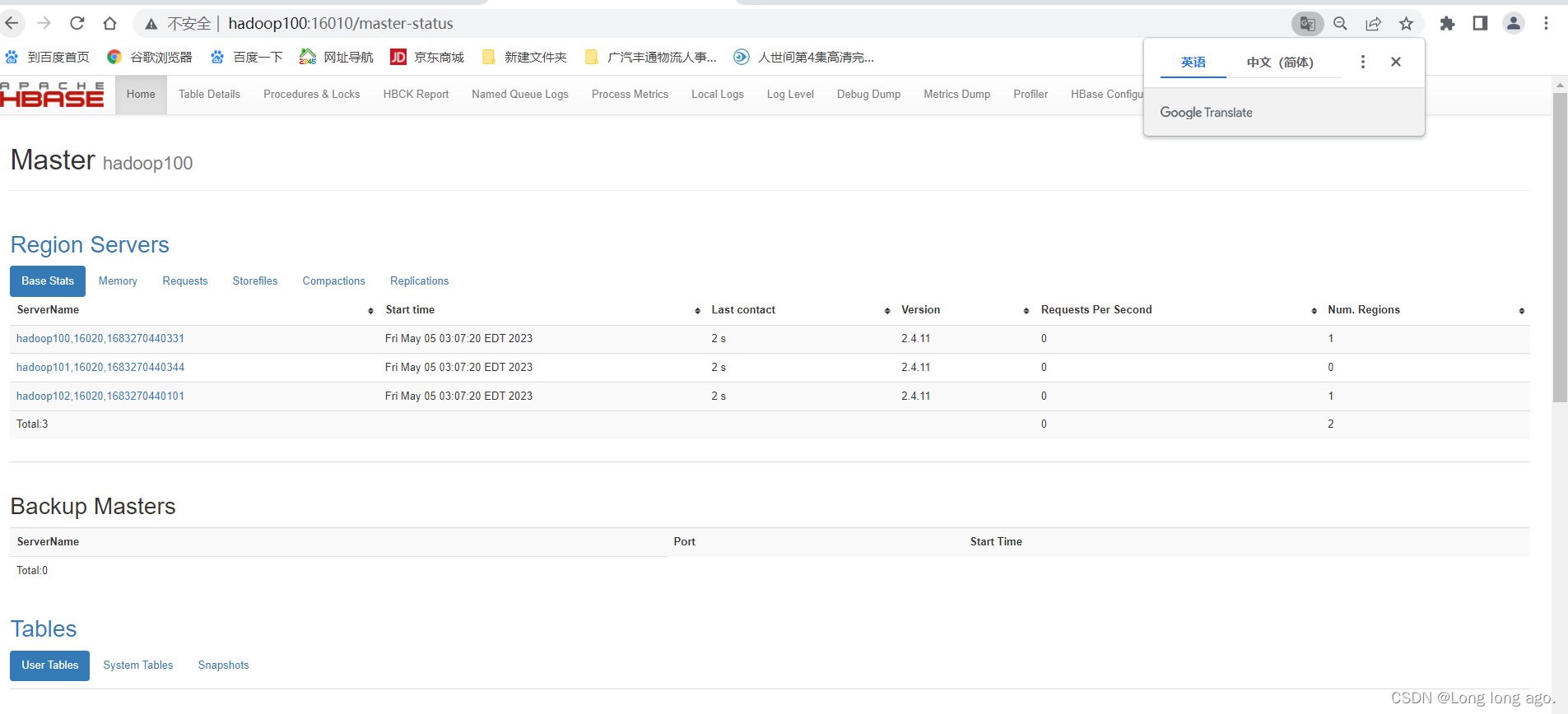Open Process Metrics page

pos(630,95)
